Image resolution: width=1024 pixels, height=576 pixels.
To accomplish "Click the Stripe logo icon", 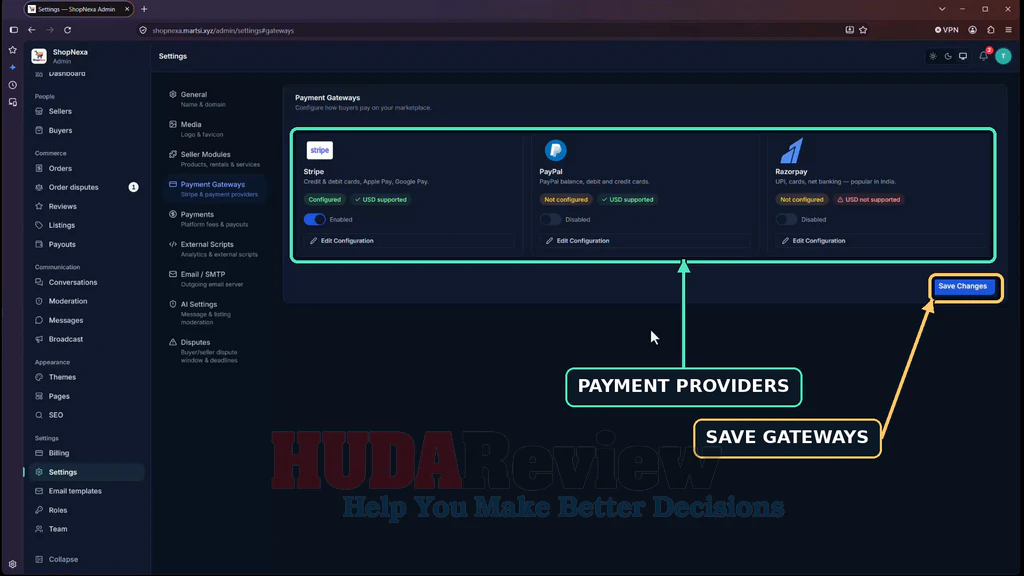I will click(x=319, y=150).
